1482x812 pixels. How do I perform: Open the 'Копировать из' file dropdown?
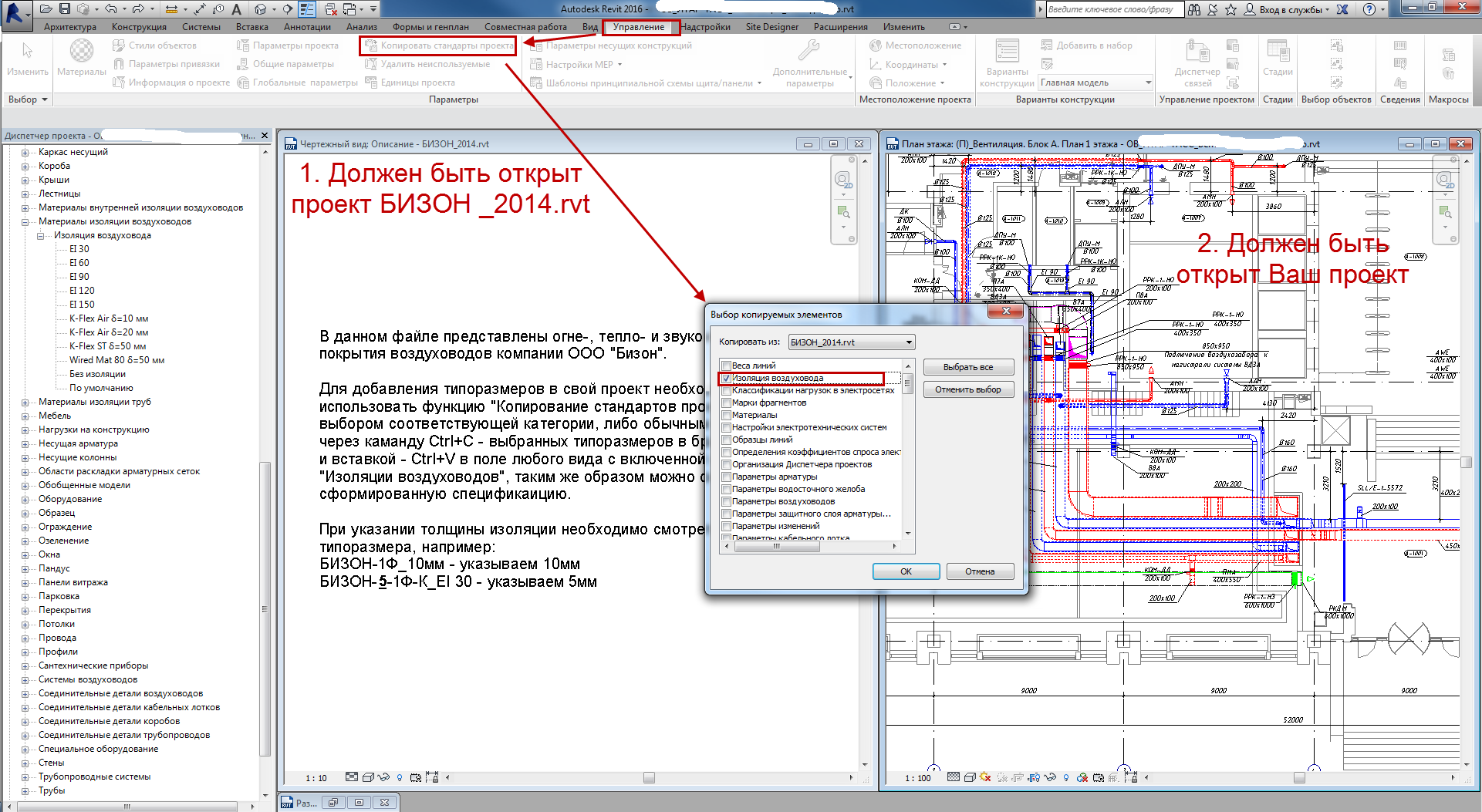click(x=851, y=342)
